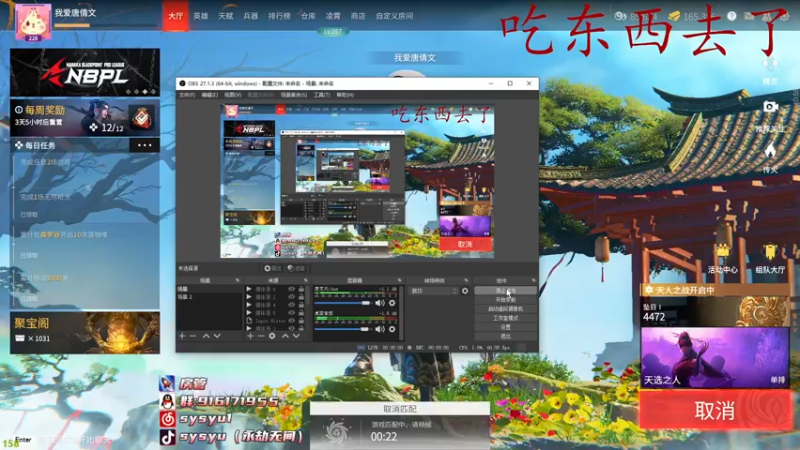The height and width of the screenshot is (450, 800).
Task: Adjust the first mixer track volume slider
Action: [343, 303]
